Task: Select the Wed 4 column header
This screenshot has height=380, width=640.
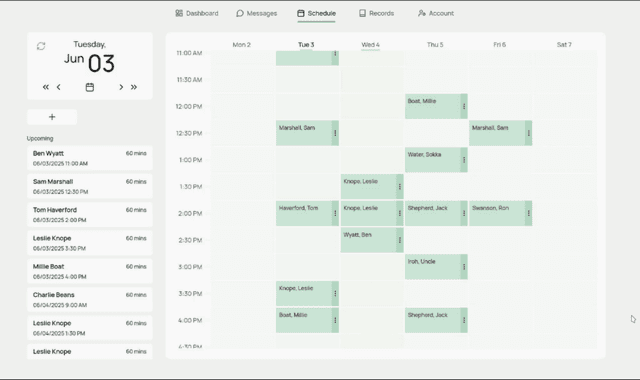Action: [371, 45]
